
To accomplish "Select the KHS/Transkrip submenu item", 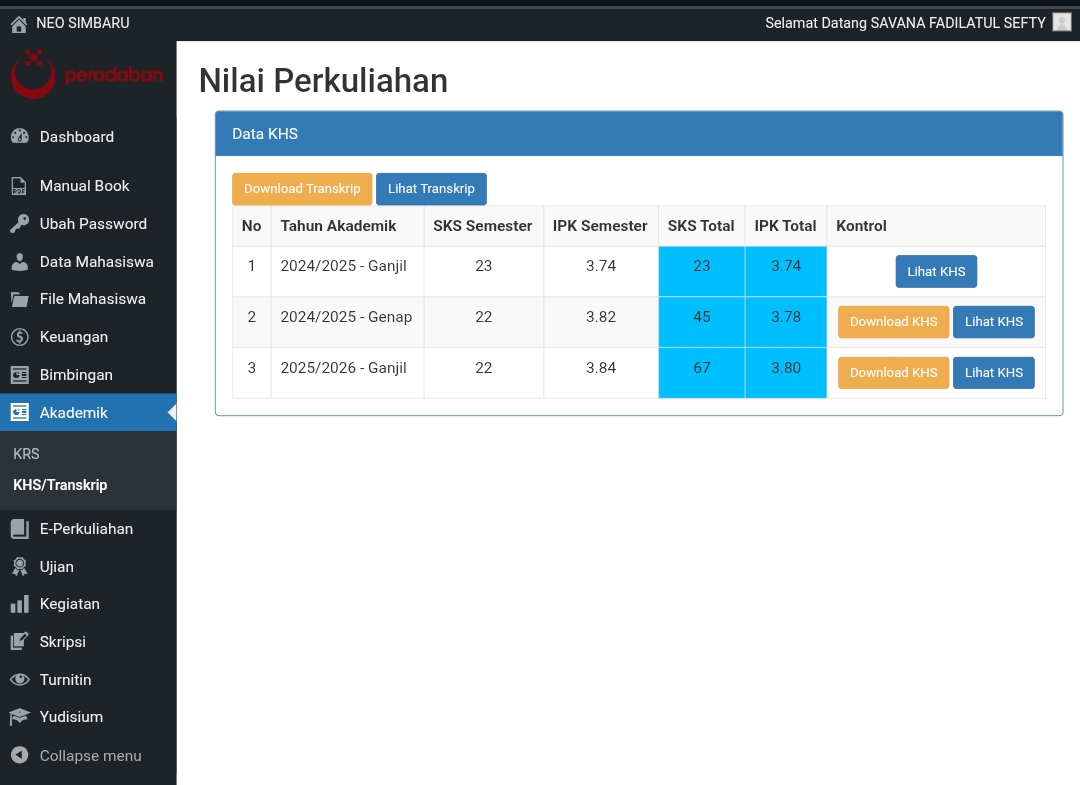I will (60, 485).
